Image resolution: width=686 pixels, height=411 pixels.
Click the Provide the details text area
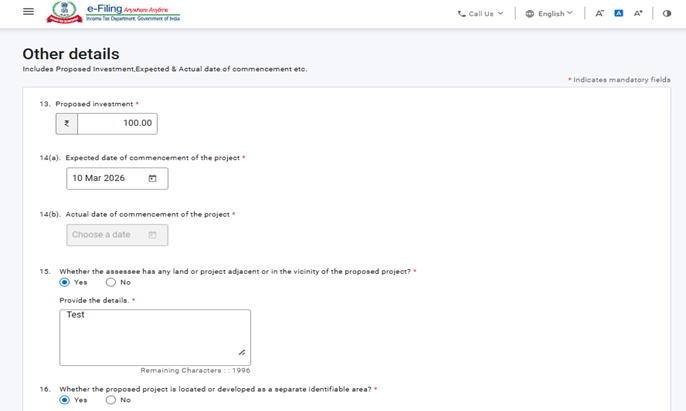[154, 337]
